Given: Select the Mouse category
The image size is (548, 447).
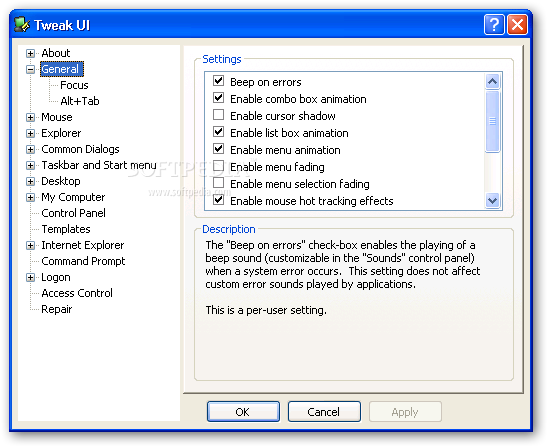Looking at the screenshot, I should [x=57, y=117].
